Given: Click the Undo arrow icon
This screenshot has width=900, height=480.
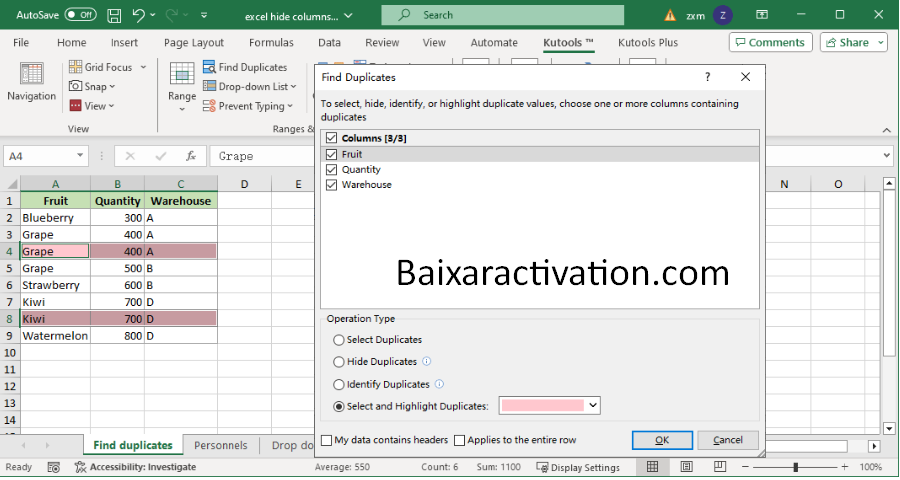Looking at the screenshot, I should (x=138, y=15).
